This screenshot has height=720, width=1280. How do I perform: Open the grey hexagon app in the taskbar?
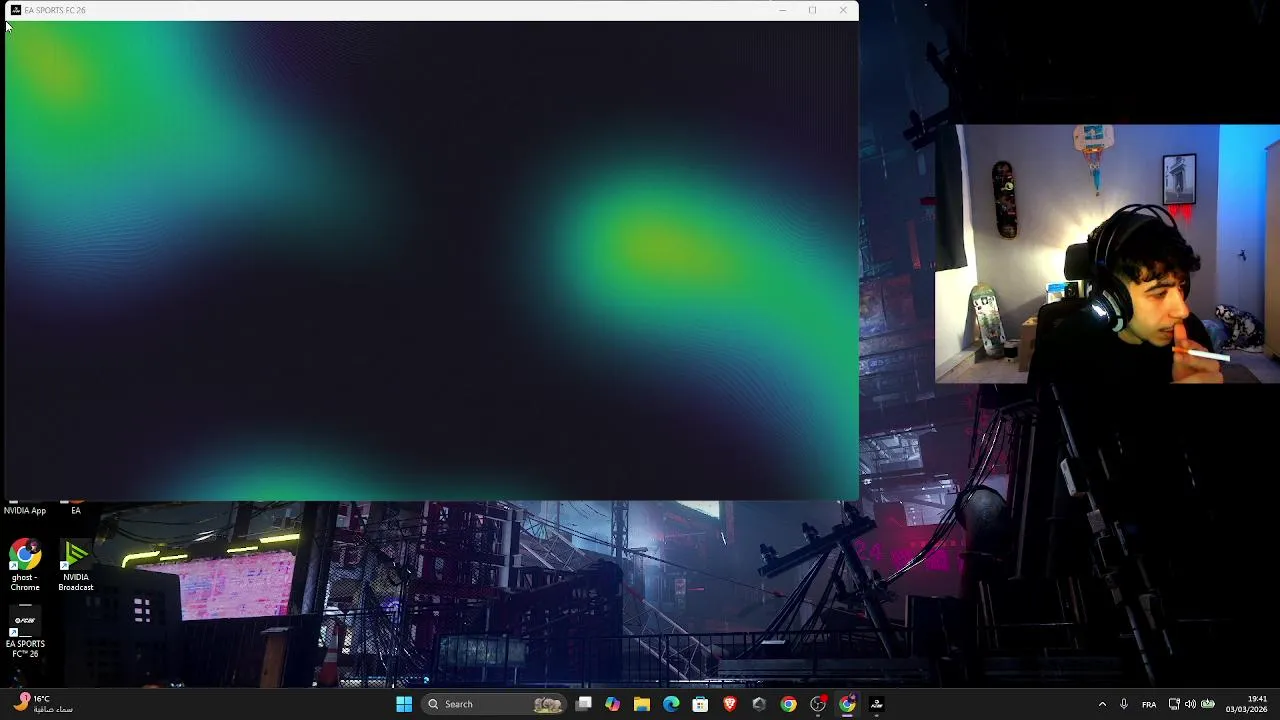[x=759, y=704]
